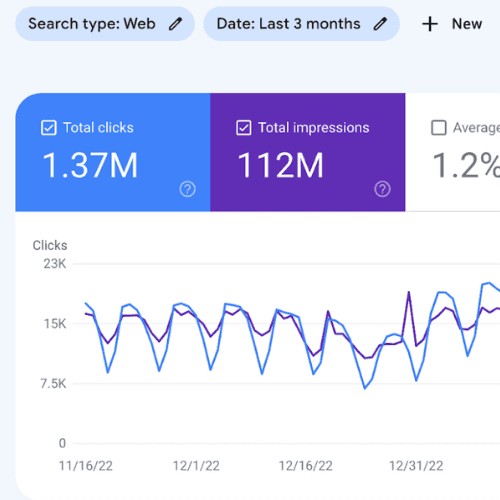
Task: Click the tall purple impressions spike near 12/31/22
Action: tap(409, 292)
